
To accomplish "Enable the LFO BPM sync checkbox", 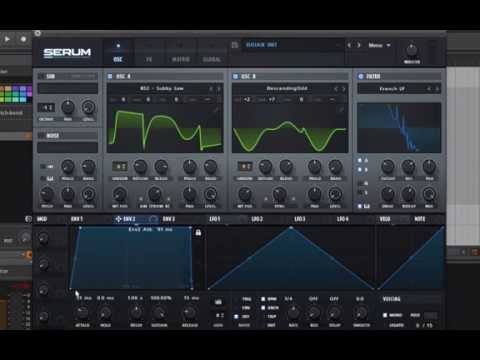I will tap(263, 299).
